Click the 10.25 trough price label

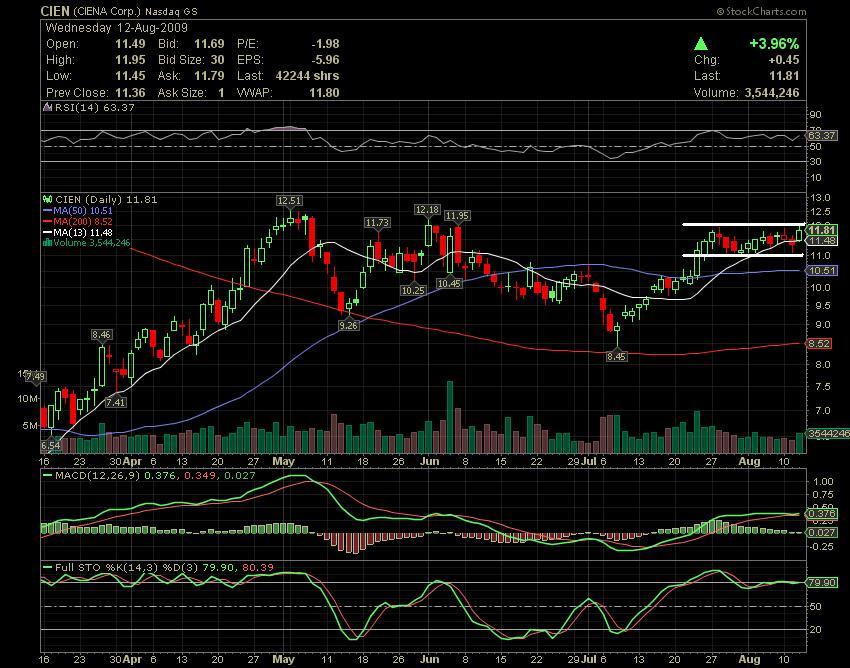click(413, 291)
